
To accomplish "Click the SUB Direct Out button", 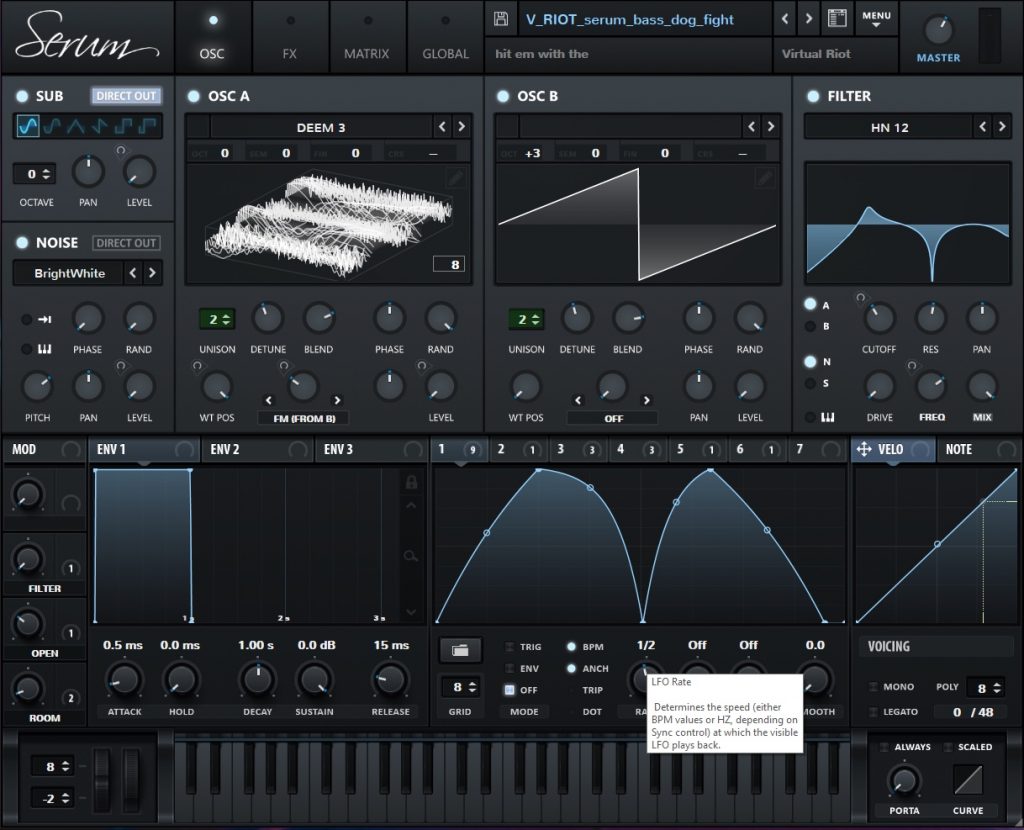I will 126,96.
